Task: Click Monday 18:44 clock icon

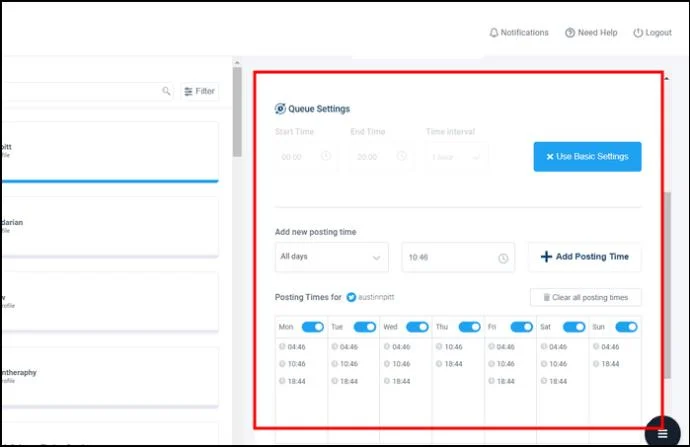Action: [x=282, y=381]
